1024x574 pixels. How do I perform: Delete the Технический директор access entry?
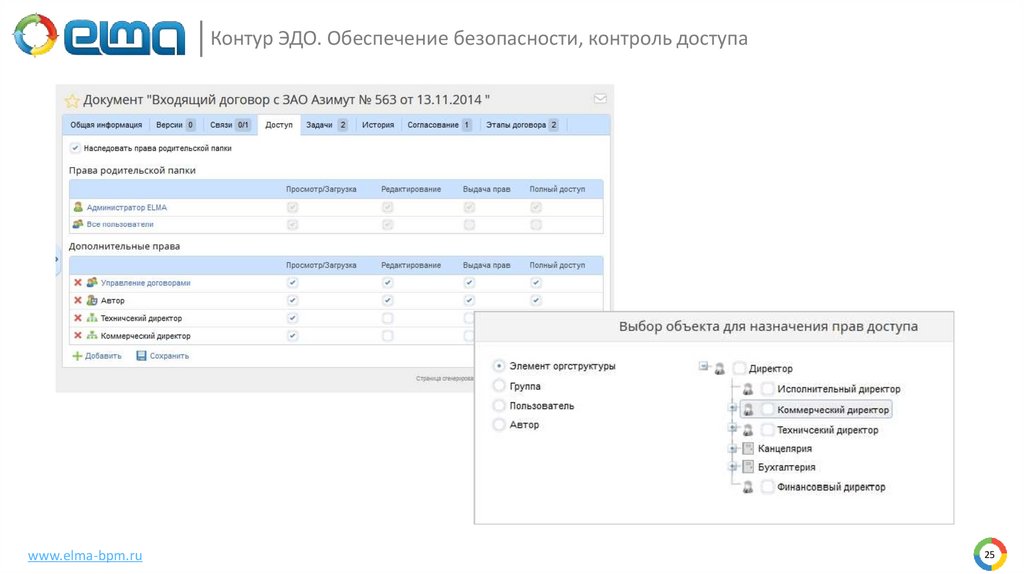click(x=78, y=318)
